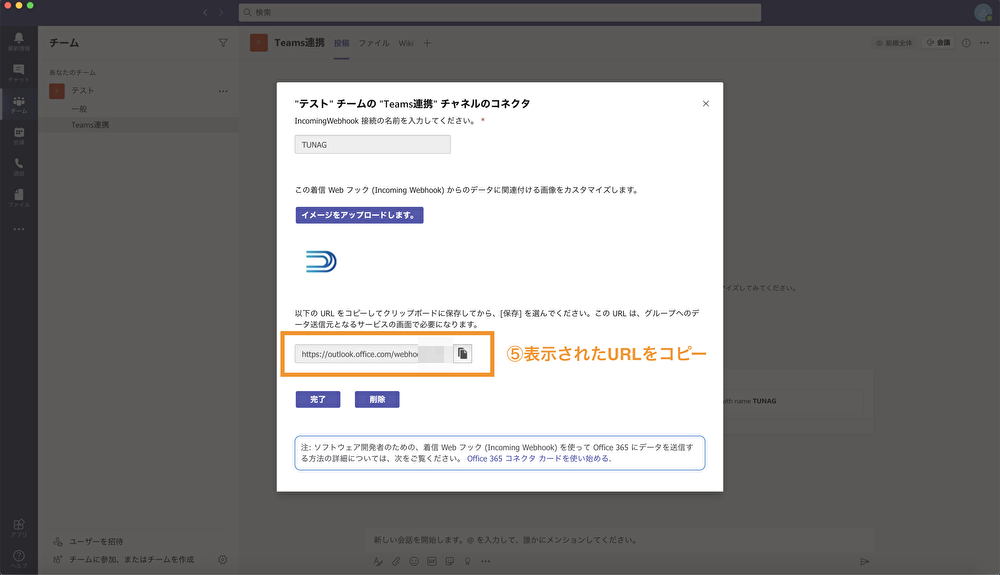Open team management settings gear
This screenshot has width=1000, height=575.
pyautogui.click(x=223, y=559)
